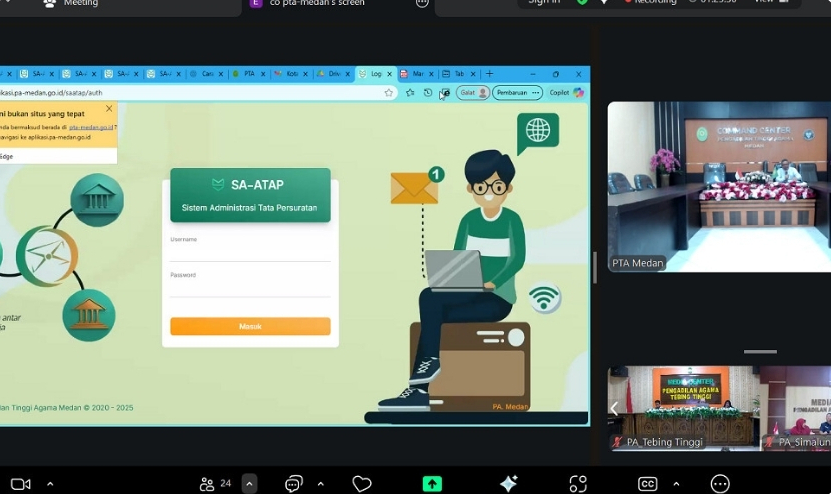Expand the caret beside the chat icon
The height and width of the screenshot is (494, 831).
(321, 483)
